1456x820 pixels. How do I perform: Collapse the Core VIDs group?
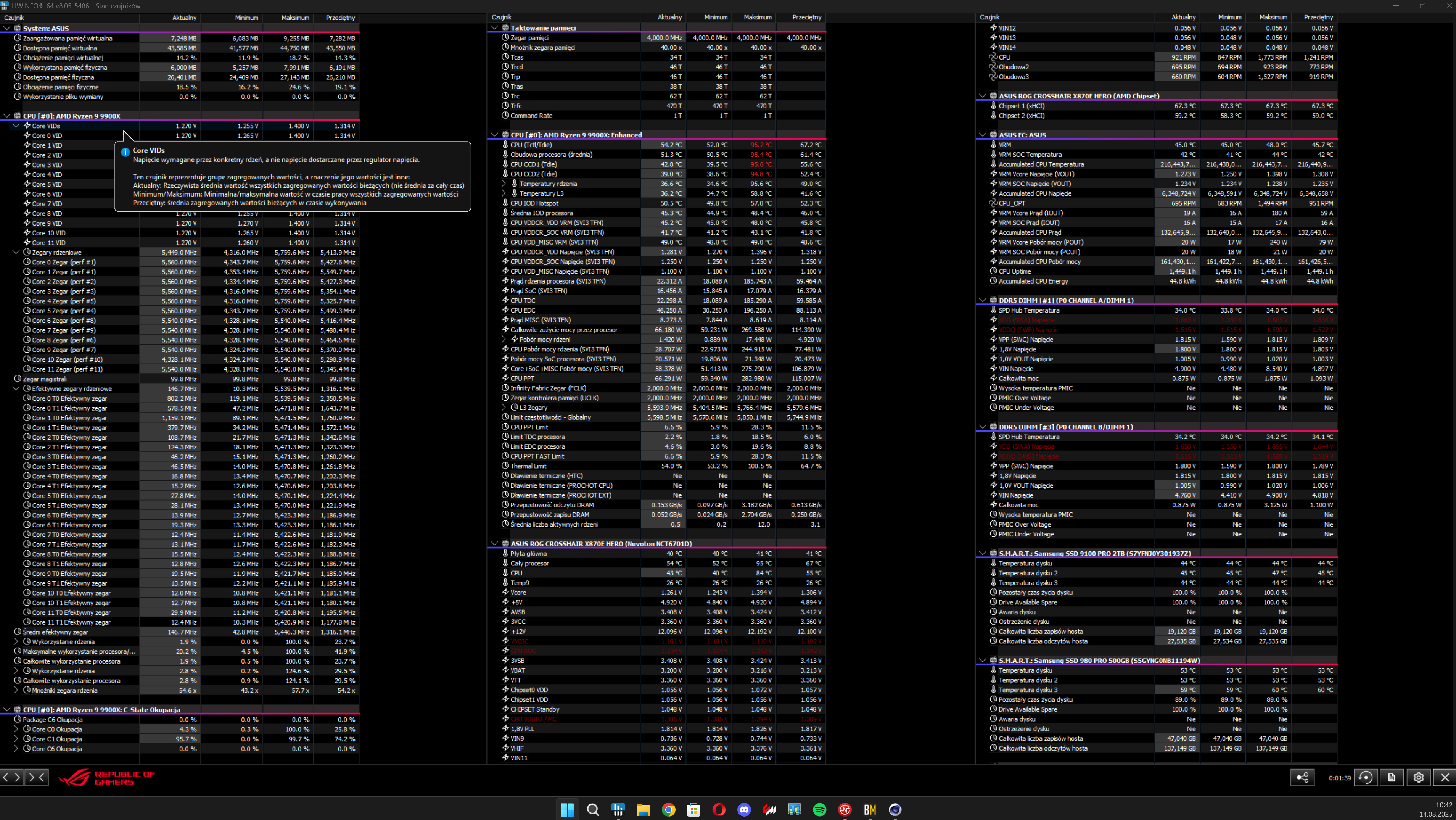point(16,126)
